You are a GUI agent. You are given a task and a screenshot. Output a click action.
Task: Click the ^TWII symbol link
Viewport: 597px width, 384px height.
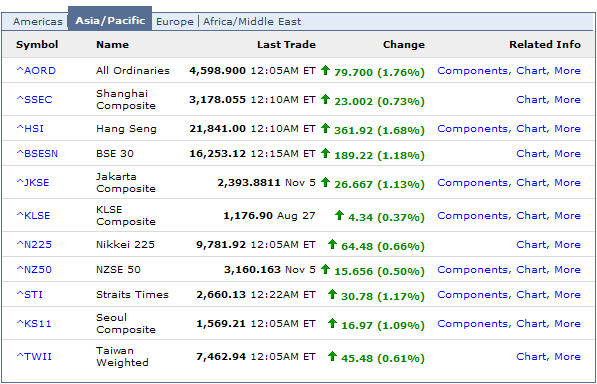(34, 357)
